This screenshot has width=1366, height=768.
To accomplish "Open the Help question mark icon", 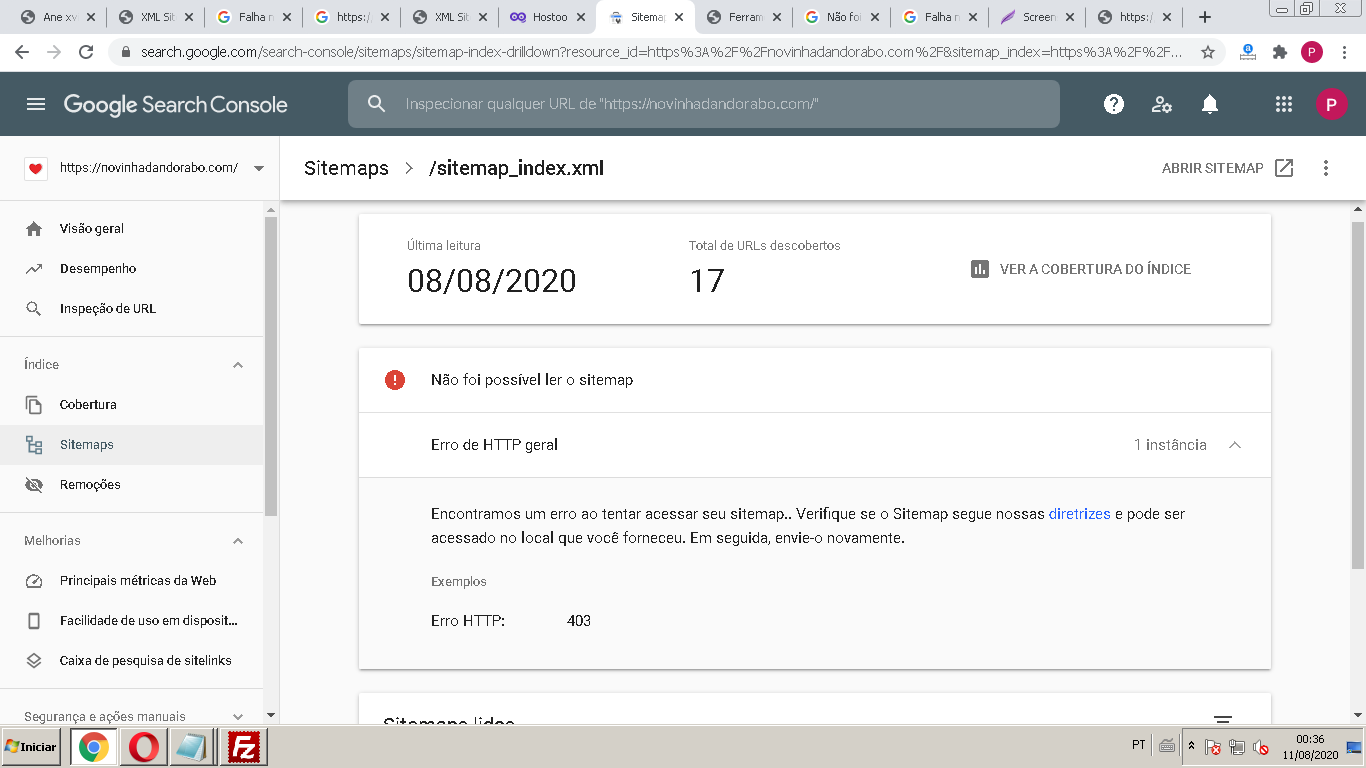I will [1114, 104].
